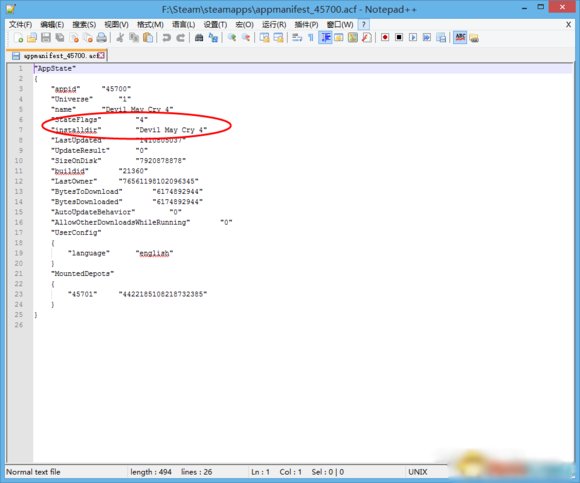Toggle the ABC spell check icon
580x483 pixels.
coord(460,38)
